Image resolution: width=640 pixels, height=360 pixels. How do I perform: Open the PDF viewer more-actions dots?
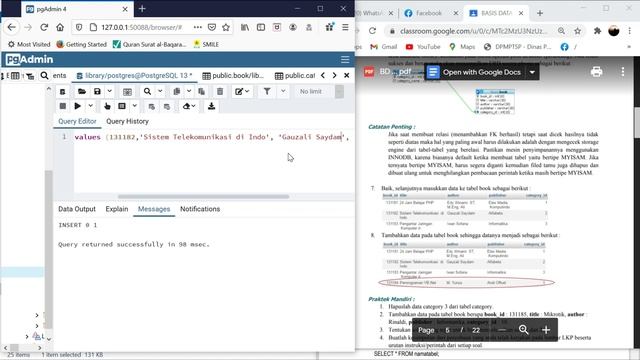tap(622, 72)
